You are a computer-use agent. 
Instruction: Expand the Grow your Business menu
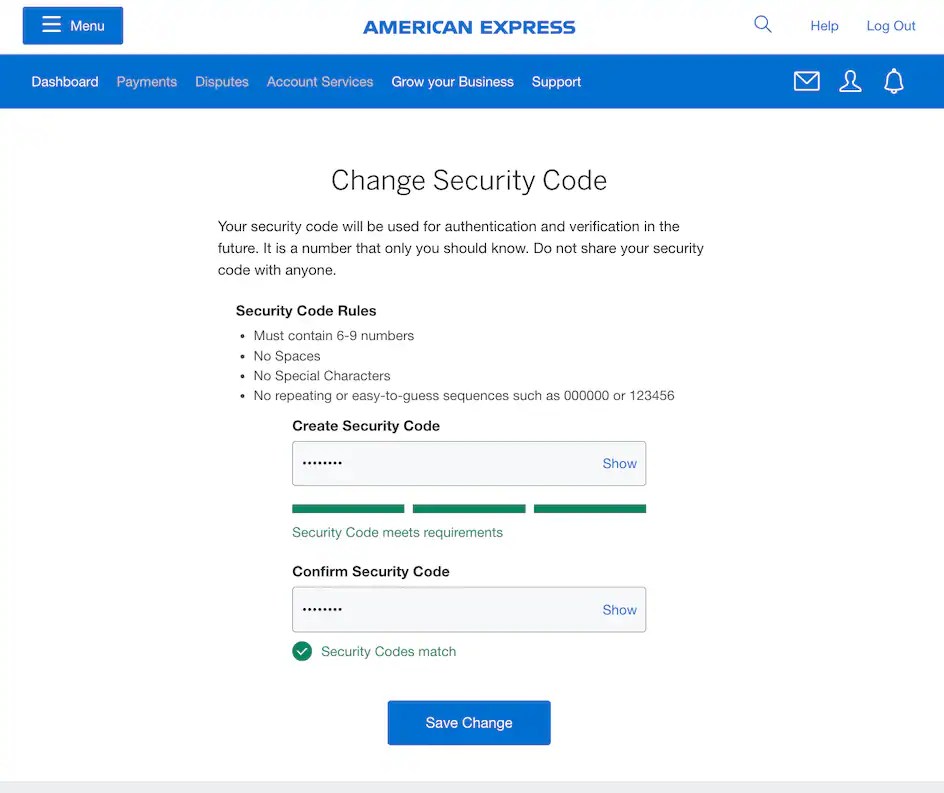click(x=452, y=82)
